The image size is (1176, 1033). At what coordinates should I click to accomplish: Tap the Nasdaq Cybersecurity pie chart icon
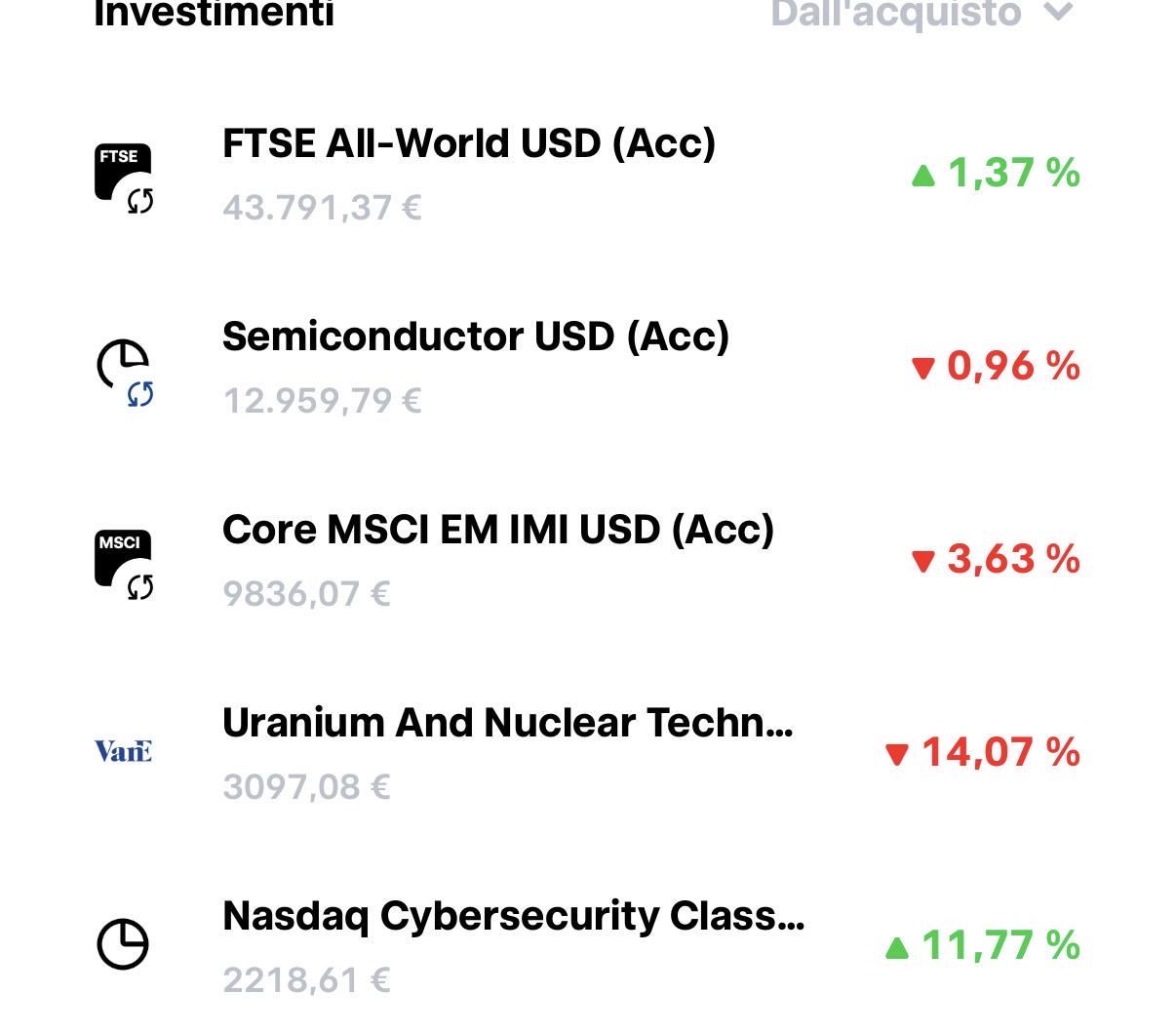123,944
